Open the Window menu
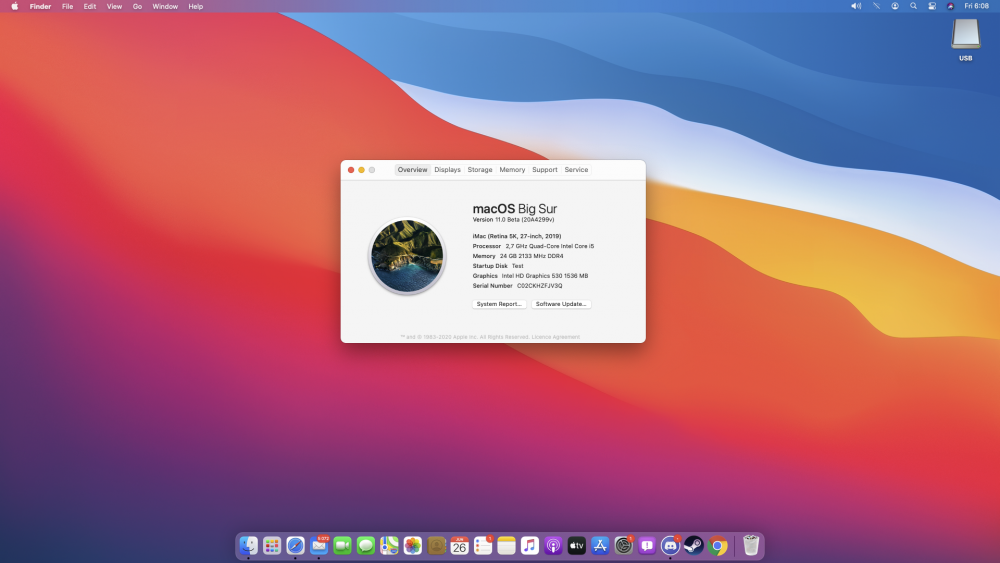1000x563 pixels. 165,6
